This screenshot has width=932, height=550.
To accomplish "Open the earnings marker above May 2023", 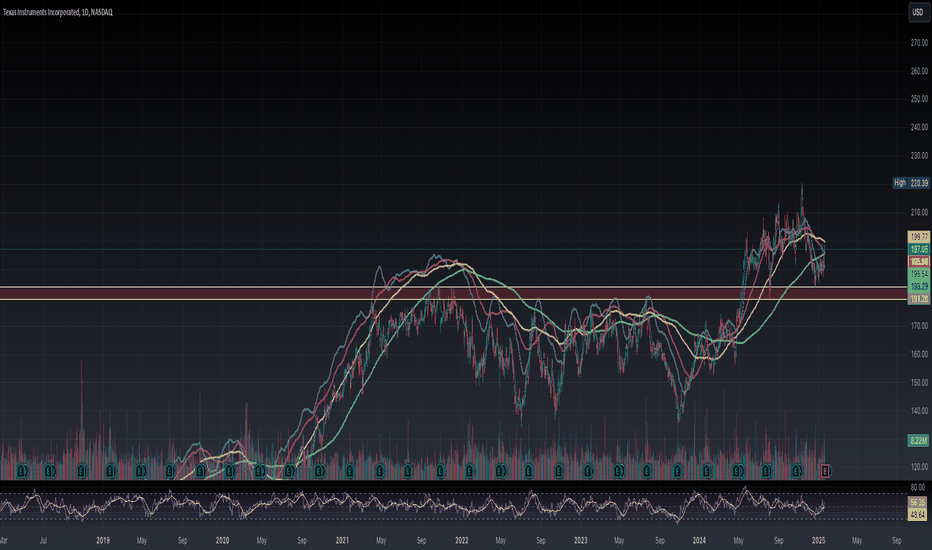I will coord(618,472).
